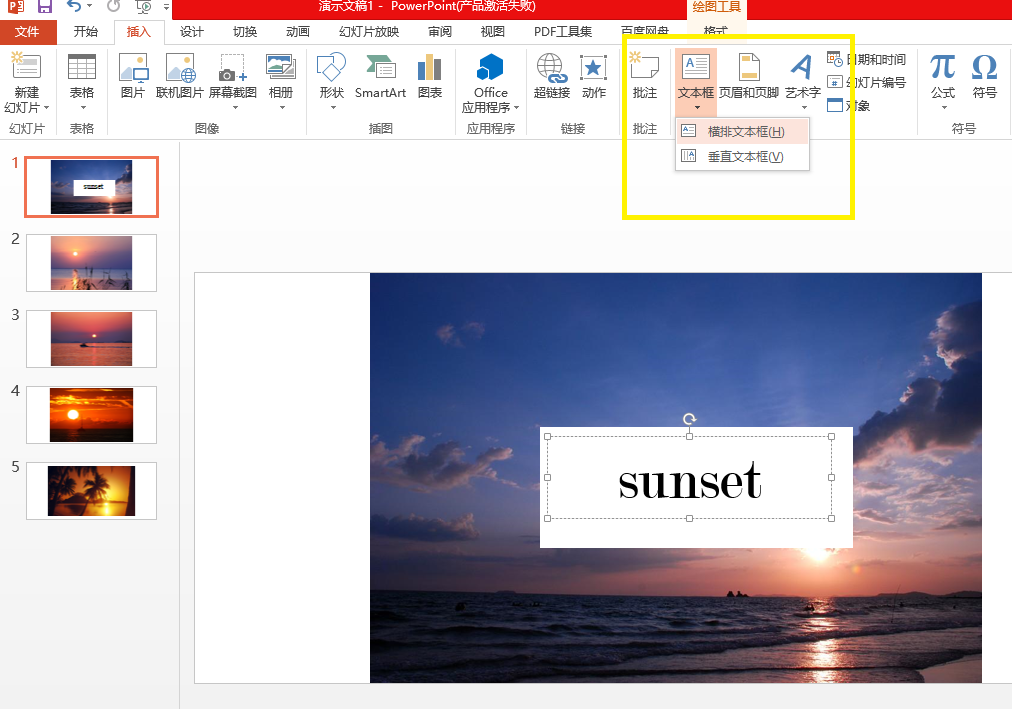Expand the 公式 dropdown arrow
This screenshot has width=1012, height=709.
coord(944,108)
